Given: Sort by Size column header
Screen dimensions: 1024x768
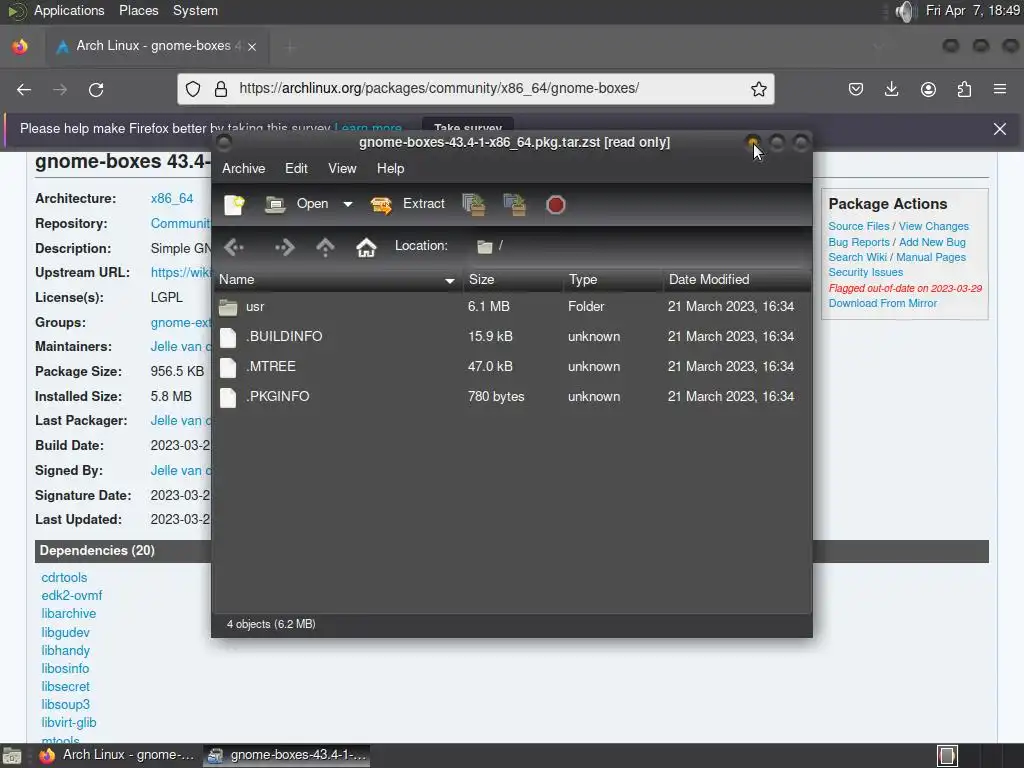Looking at the screenshot, I should [513, 280].
